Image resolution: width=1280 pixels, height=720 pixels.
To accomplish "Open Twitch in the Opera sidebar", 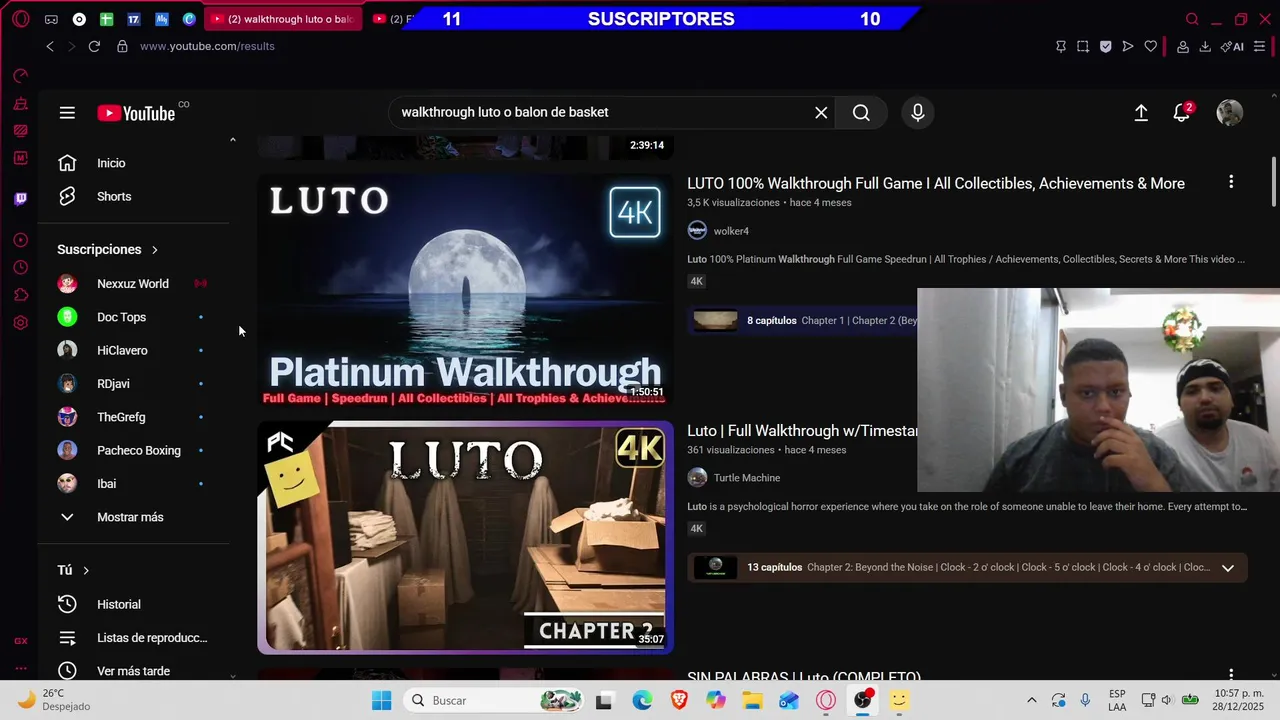I will pos(21,199).
